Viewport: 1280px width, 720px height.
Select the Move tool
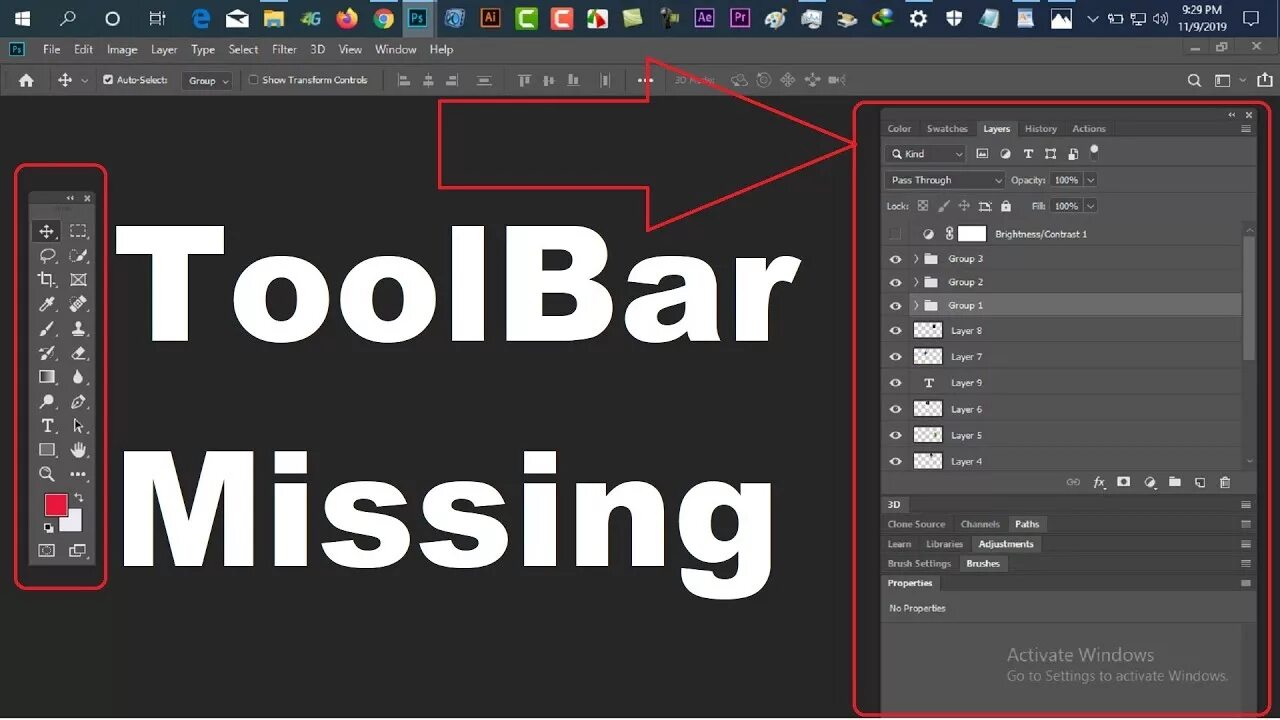point(46,230)
